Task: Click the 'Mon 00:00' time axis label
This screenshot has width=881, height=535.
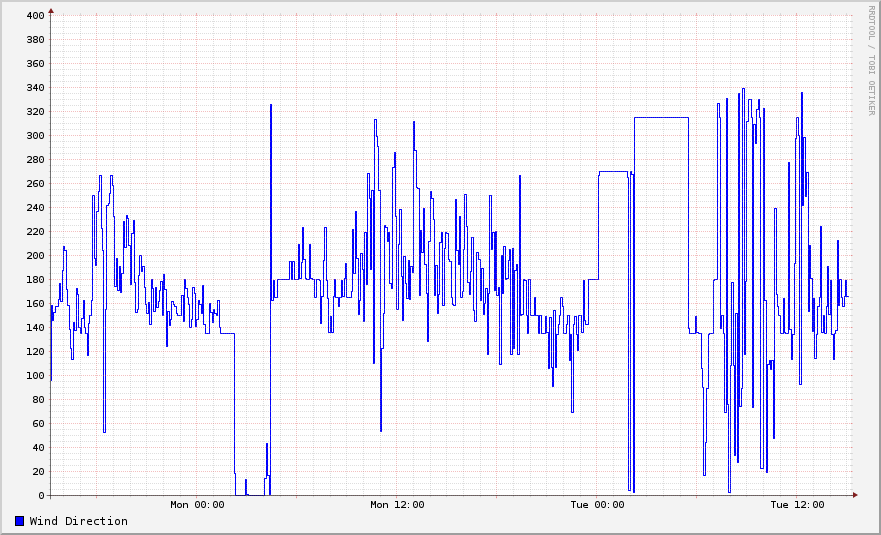Action: pyautogui.click(x=197, y=505)
